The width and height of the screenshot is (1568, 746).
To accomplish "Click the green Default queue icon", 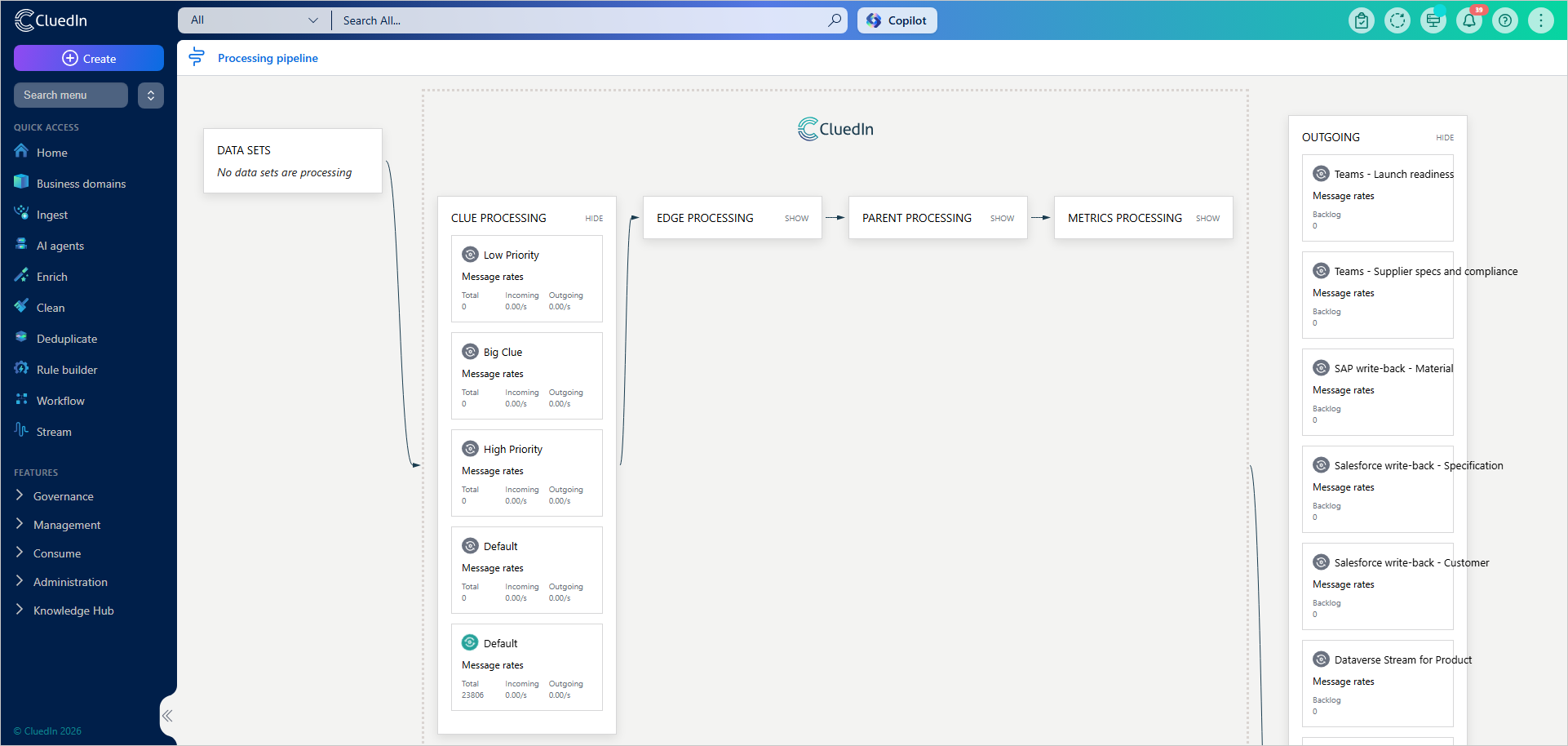I will (x=470, y=642).
